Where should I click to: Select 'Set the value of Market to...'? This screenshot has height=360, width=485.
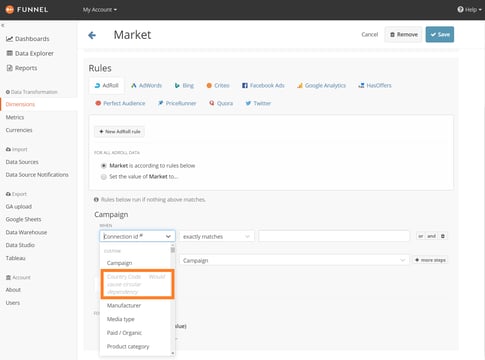(x=104, y=177)
